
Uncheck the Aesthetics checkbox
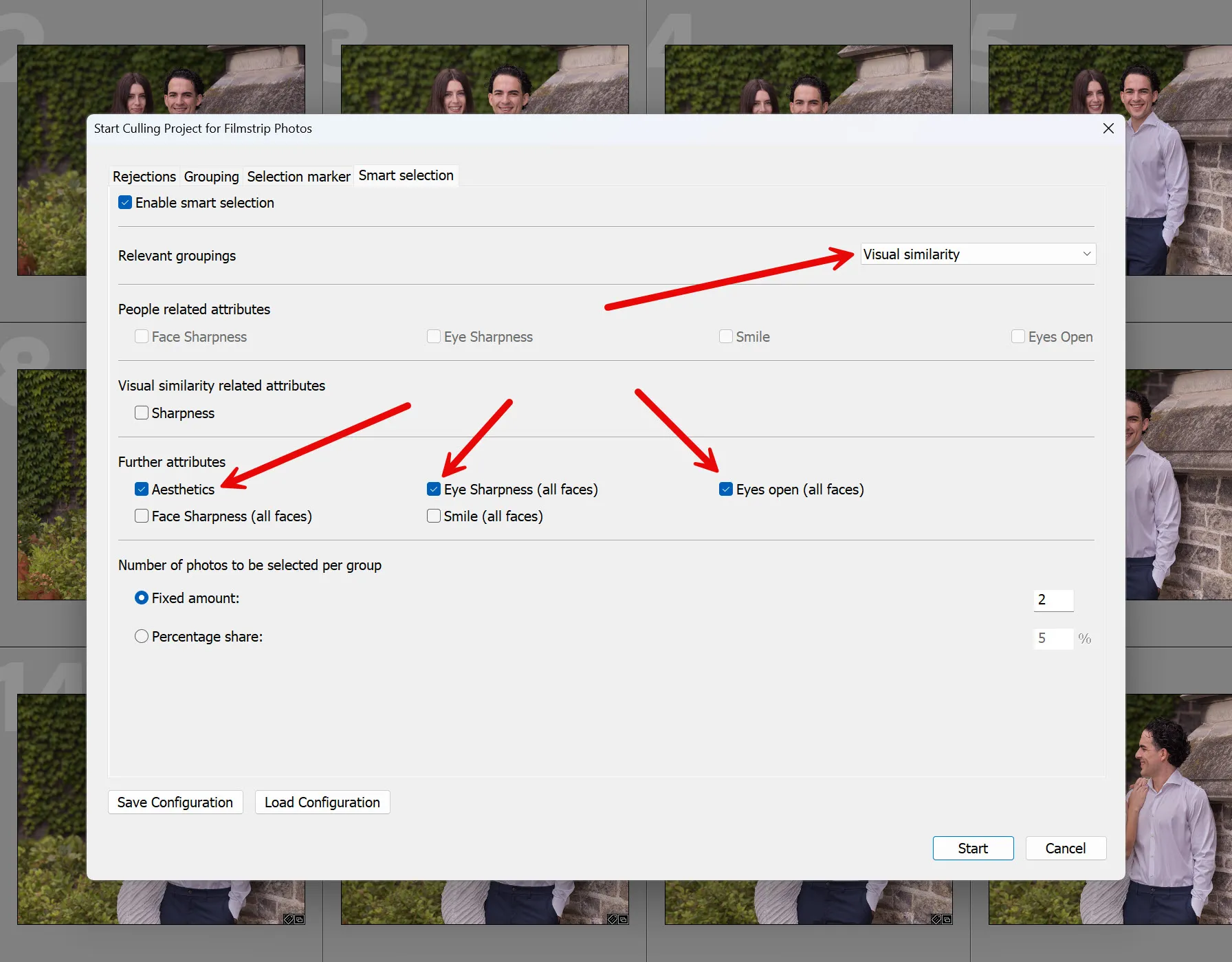(141, 489)
